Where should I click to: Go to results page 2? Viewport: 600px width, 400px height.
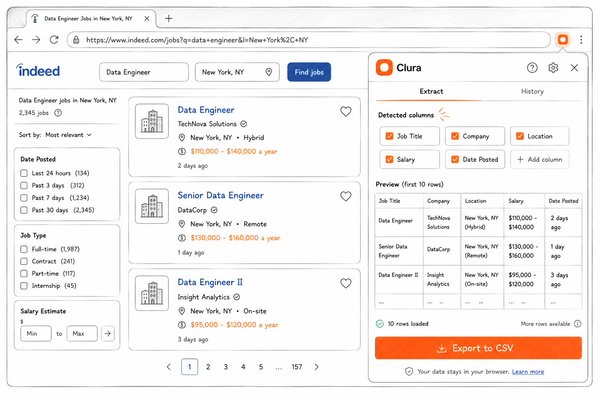pyautogui.click(x=208, y=367)
